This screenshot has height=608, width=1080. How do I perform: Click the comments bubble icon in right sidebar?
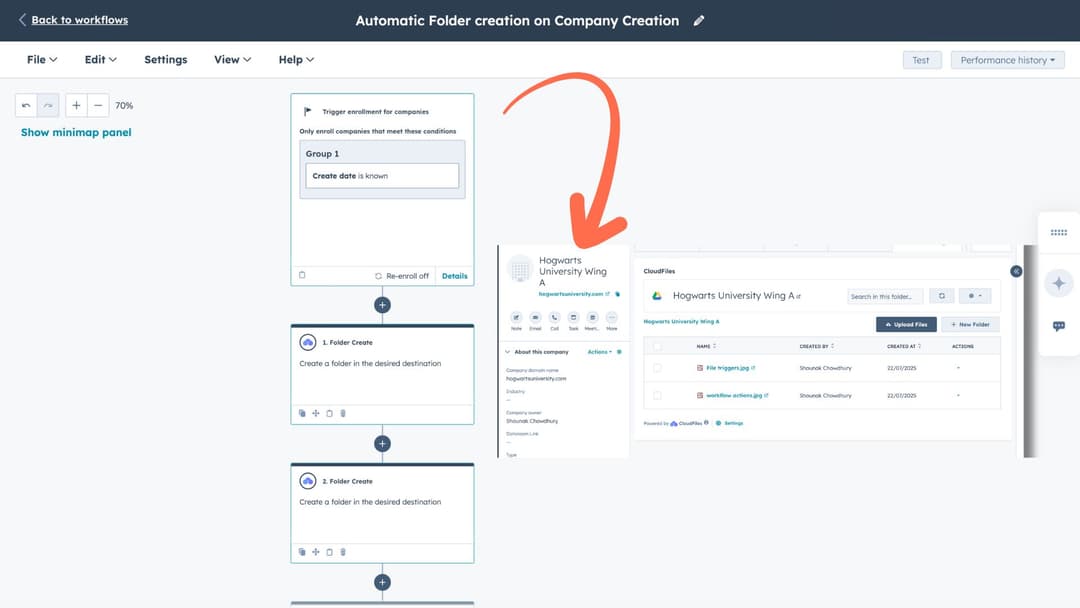[1059, 325]
